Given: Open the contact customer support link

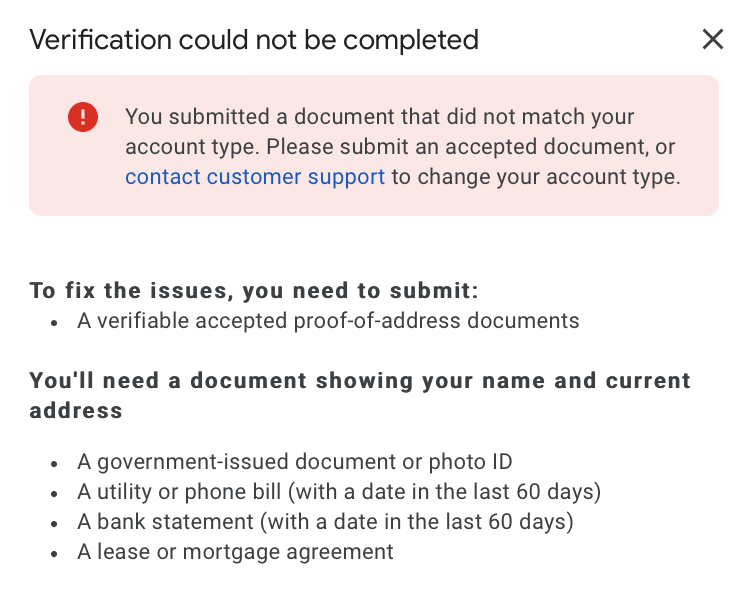Looking at the screenshot, I should (255, 177).
